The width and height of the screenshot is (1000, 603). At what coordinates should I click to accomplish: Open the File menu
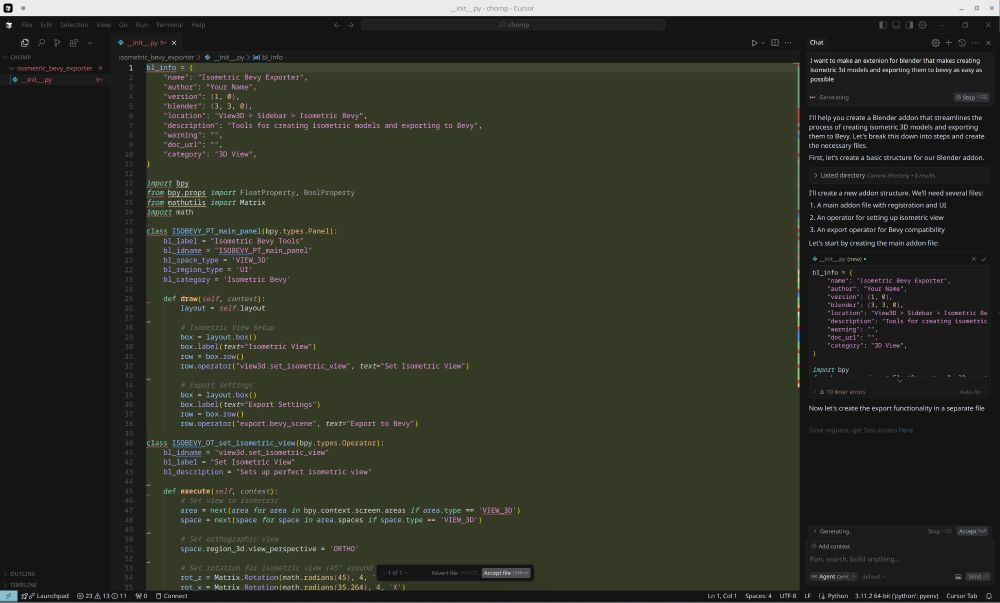click(x=27, y=25)
